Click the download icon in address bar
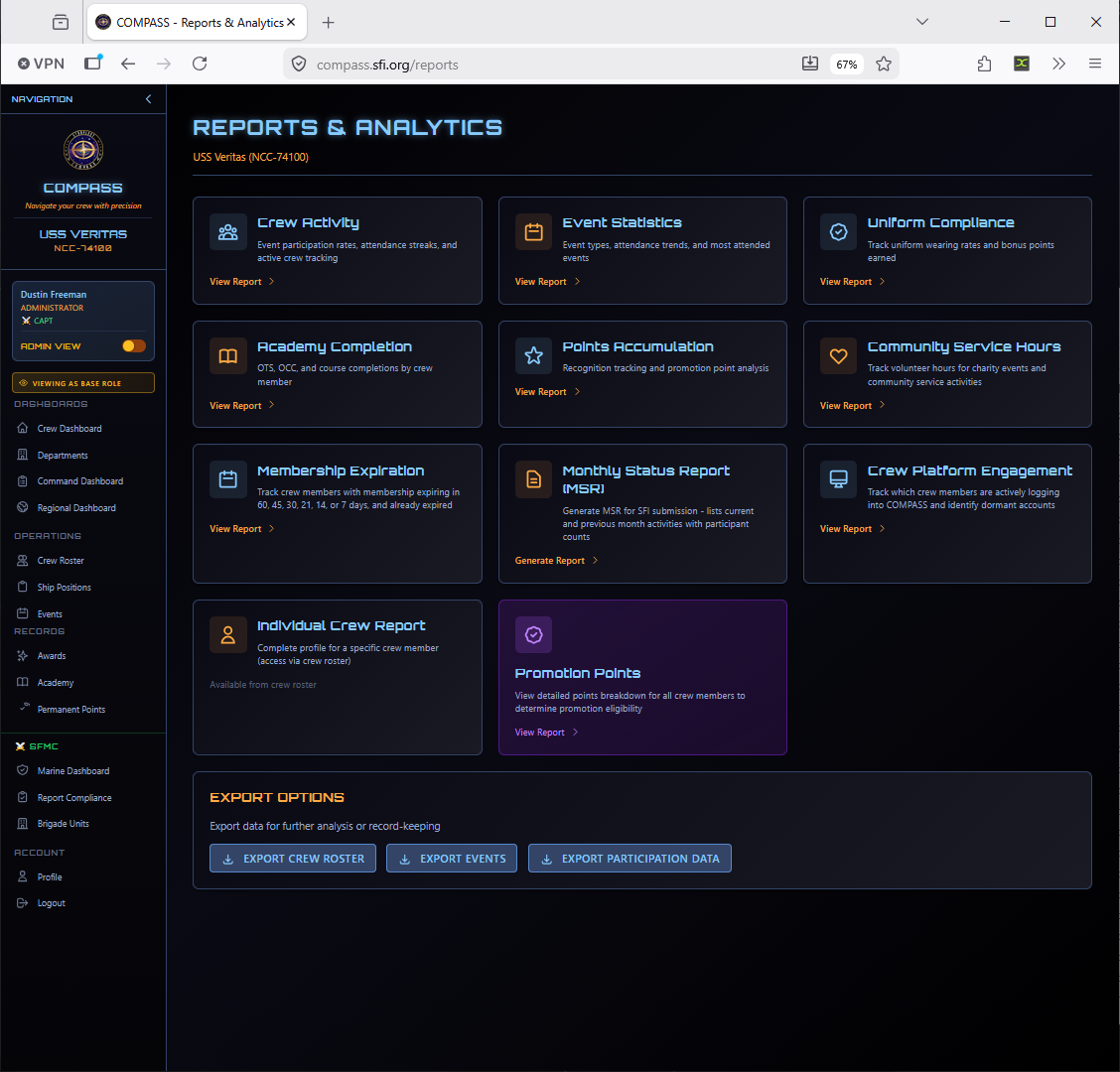The image size is (1120, 1072). (810, 65)
